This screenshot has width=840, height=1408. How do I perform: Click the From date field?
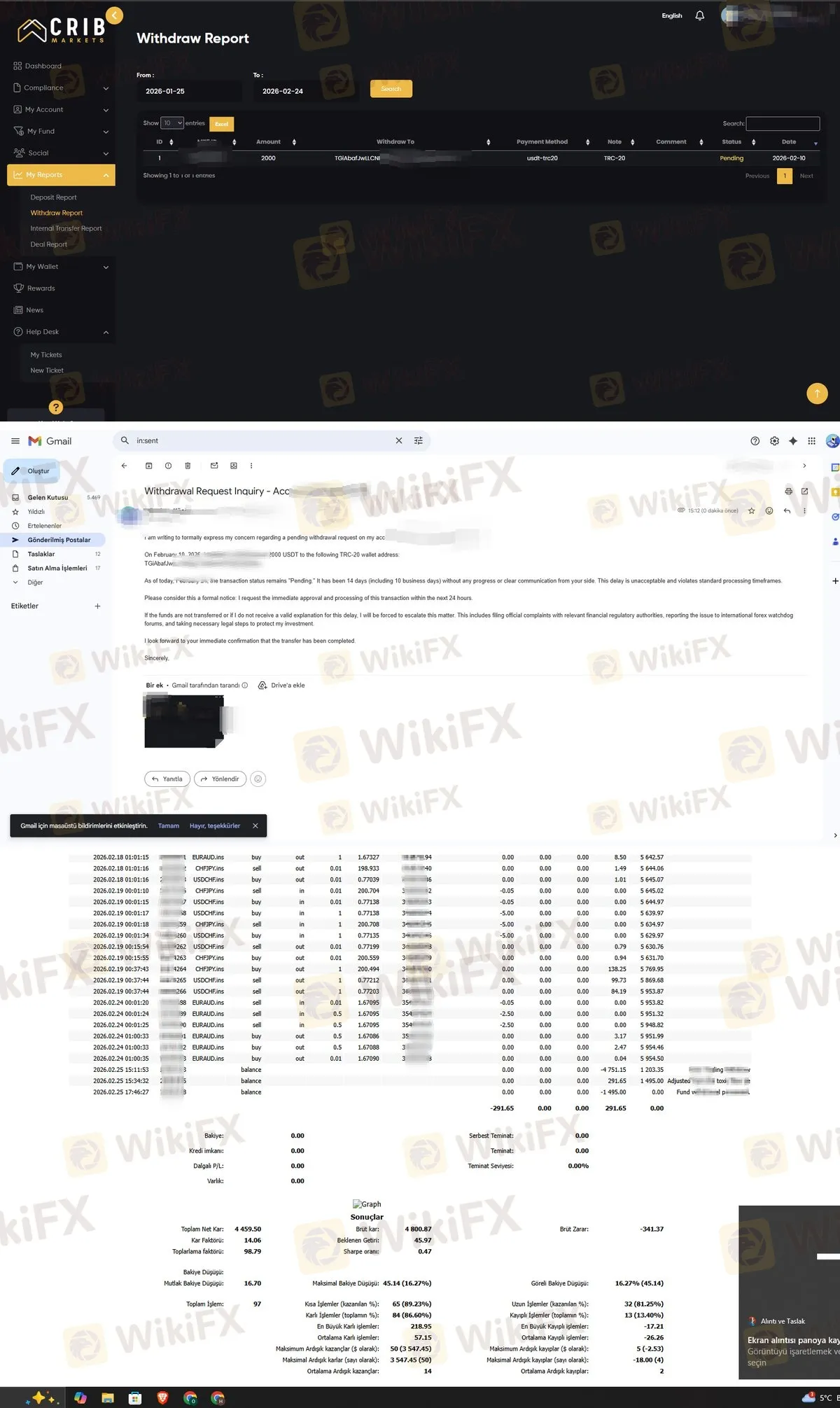point(189,91)
